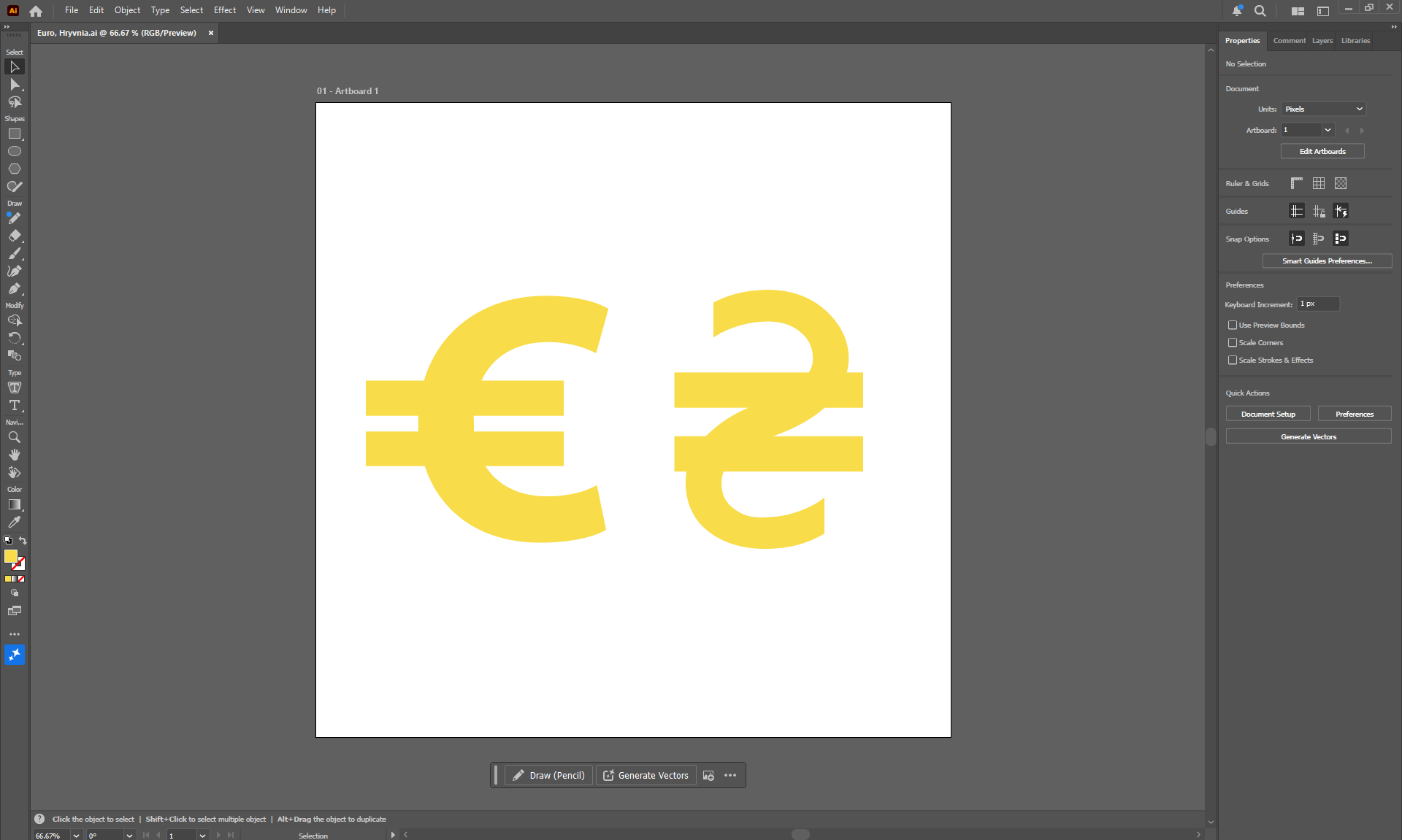Pick the Eraser tool

coord(14,236)
